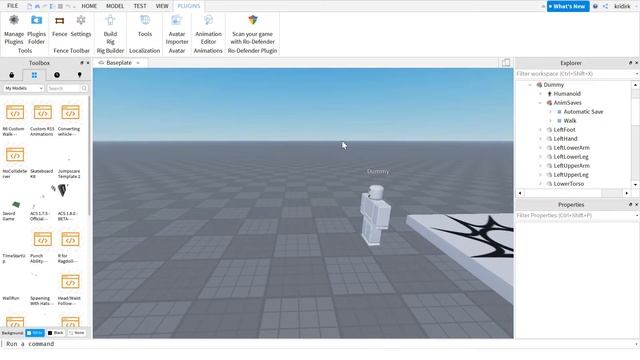Switch to the HOME ribbon tab
Viewport: 640px width, 360px height.
click(89, 6)
